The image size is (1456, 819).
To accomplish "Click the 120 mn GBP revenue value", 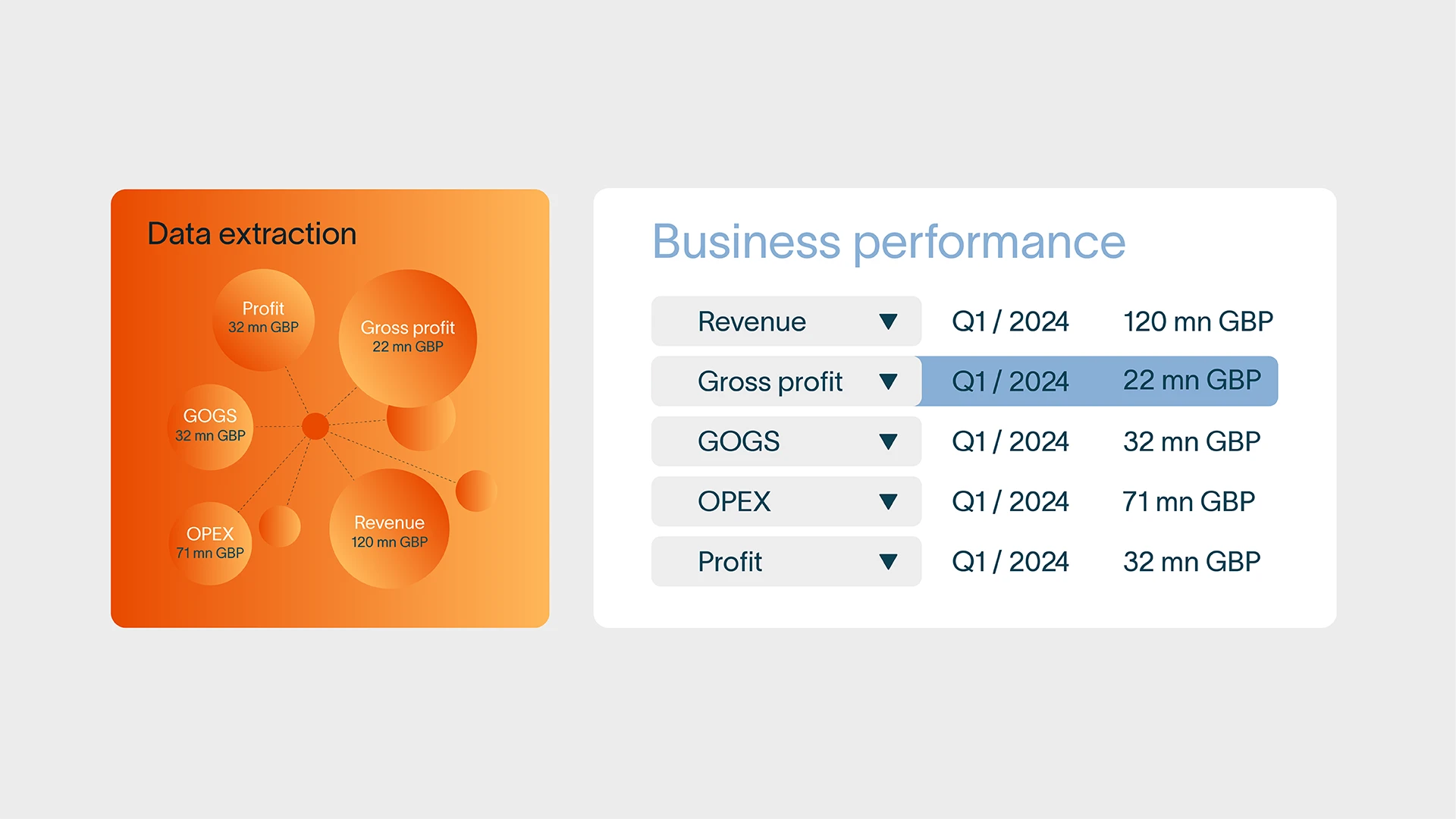I will pyautogui.click(x=1197, y=322).
